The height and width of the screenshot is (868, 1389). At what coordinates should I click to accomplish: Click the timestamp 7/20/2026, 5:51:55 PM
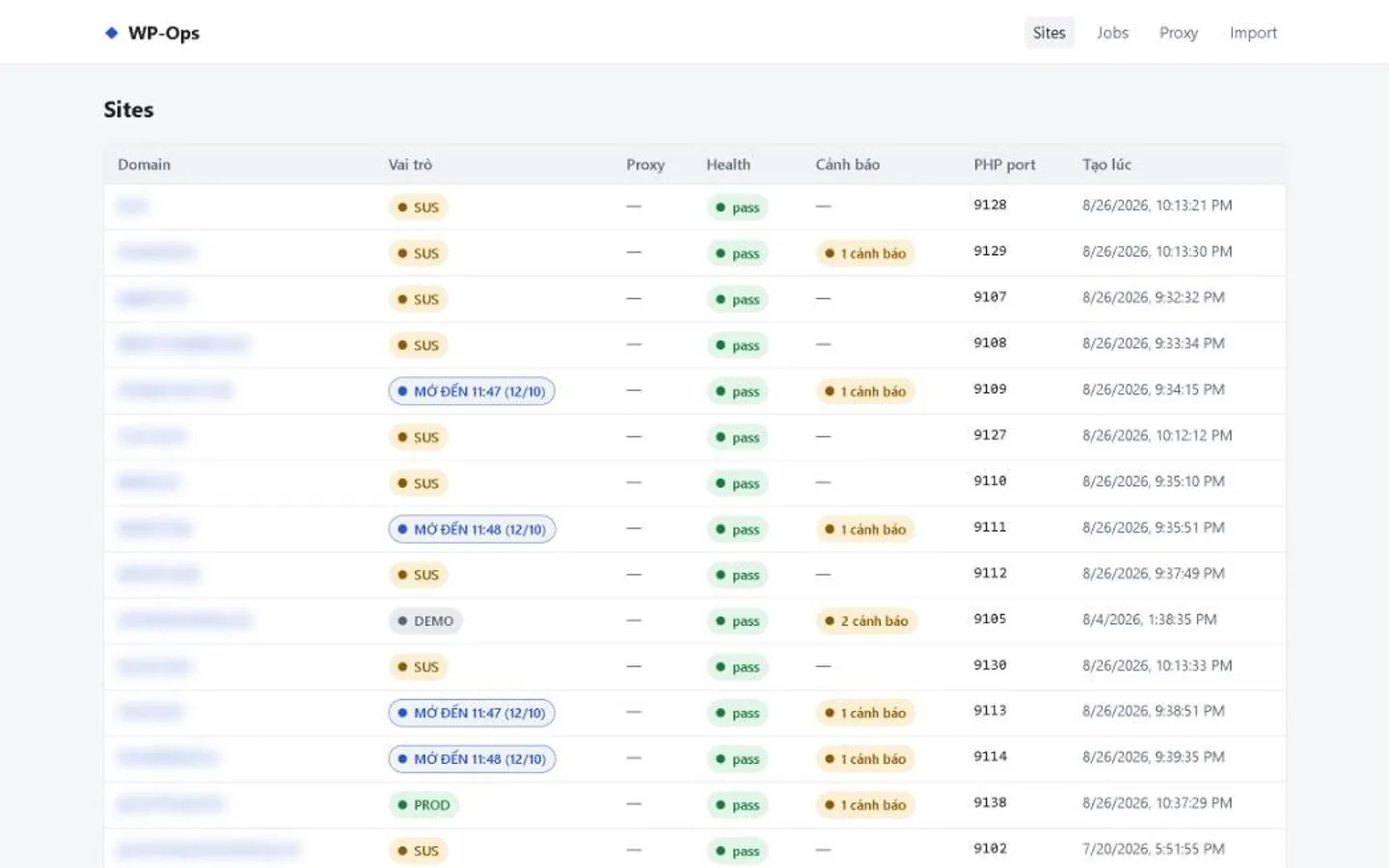pos(1153,849)
